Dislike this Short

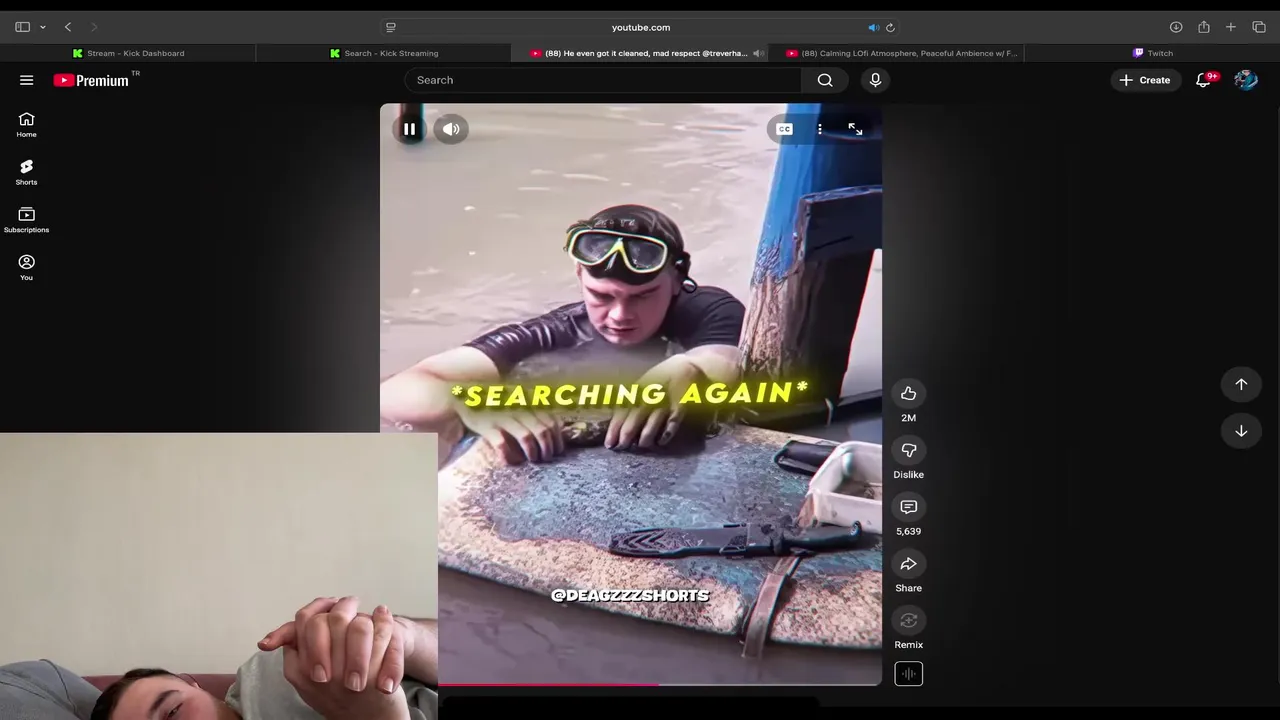(x=908, y=451)
